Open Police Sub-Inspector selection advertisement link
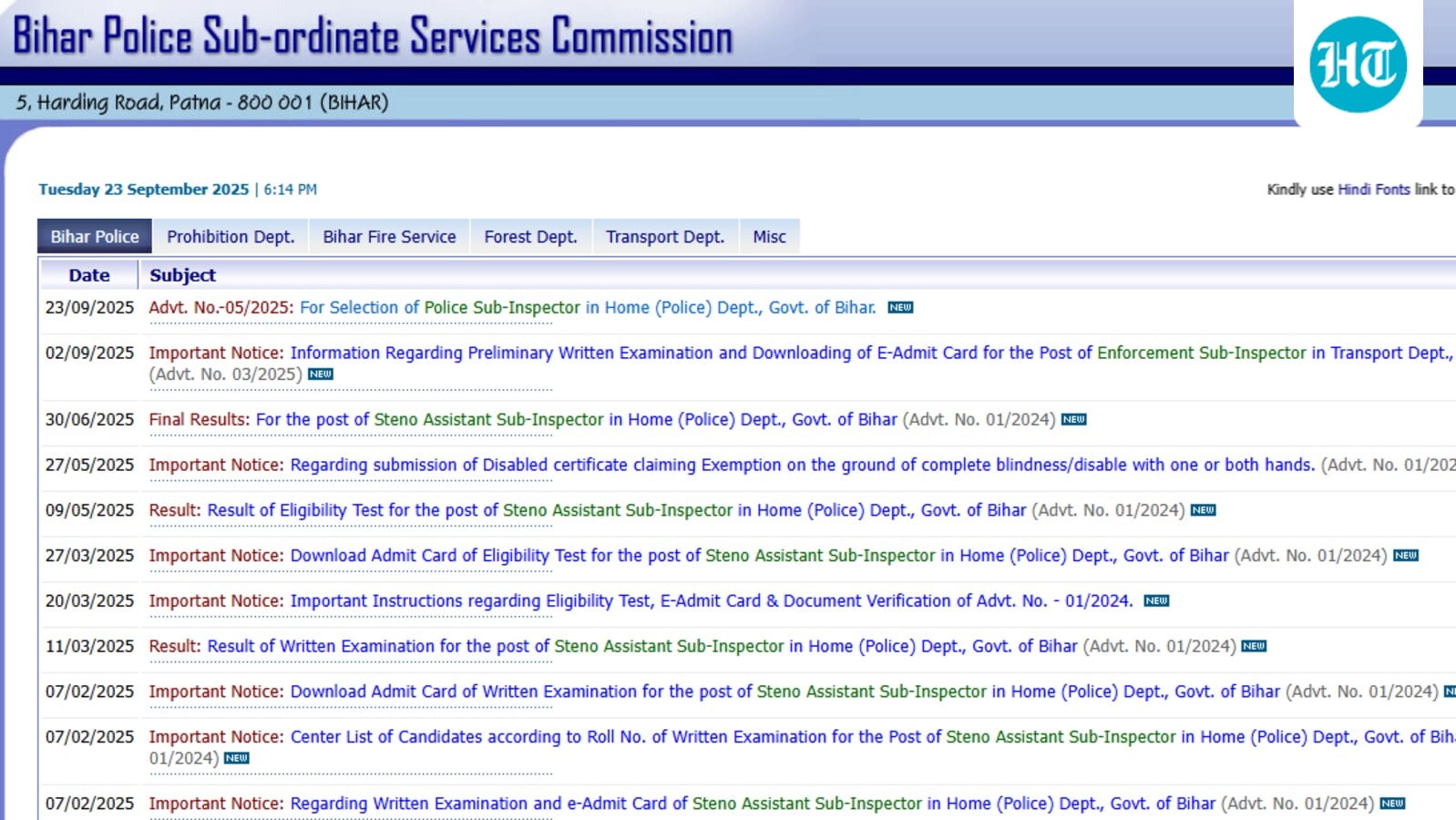 [587, 308]
